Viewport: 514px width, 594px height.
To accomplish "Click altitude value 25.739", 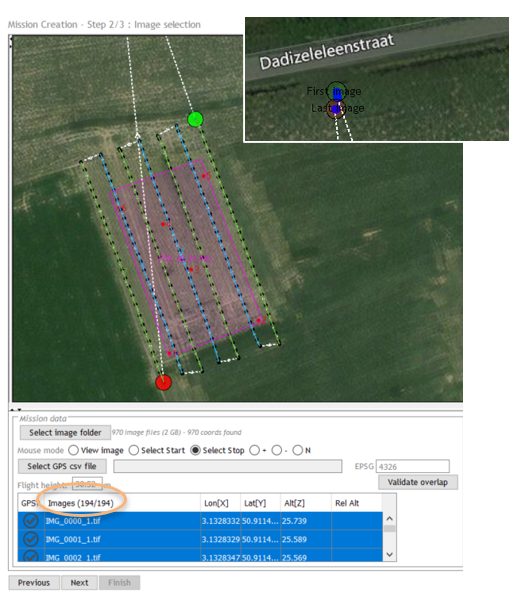I will pyautogui.click(x=294, y=521).
